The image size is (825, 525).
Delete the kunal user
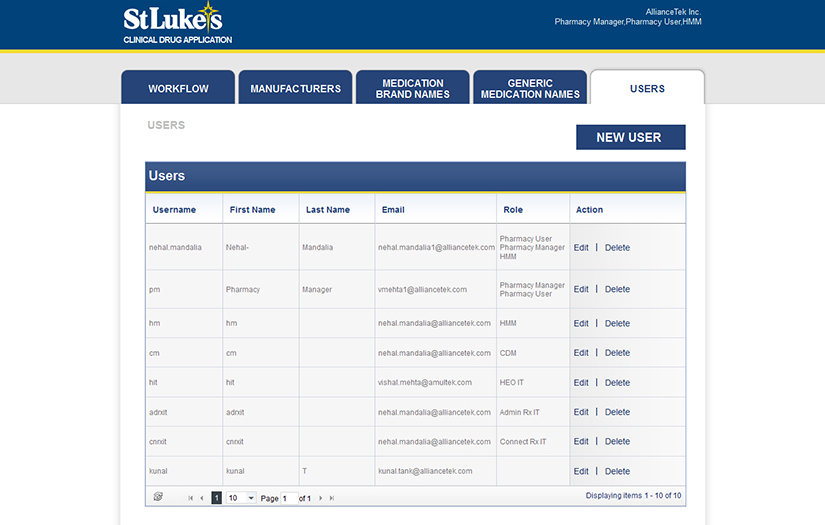point(617,472)
